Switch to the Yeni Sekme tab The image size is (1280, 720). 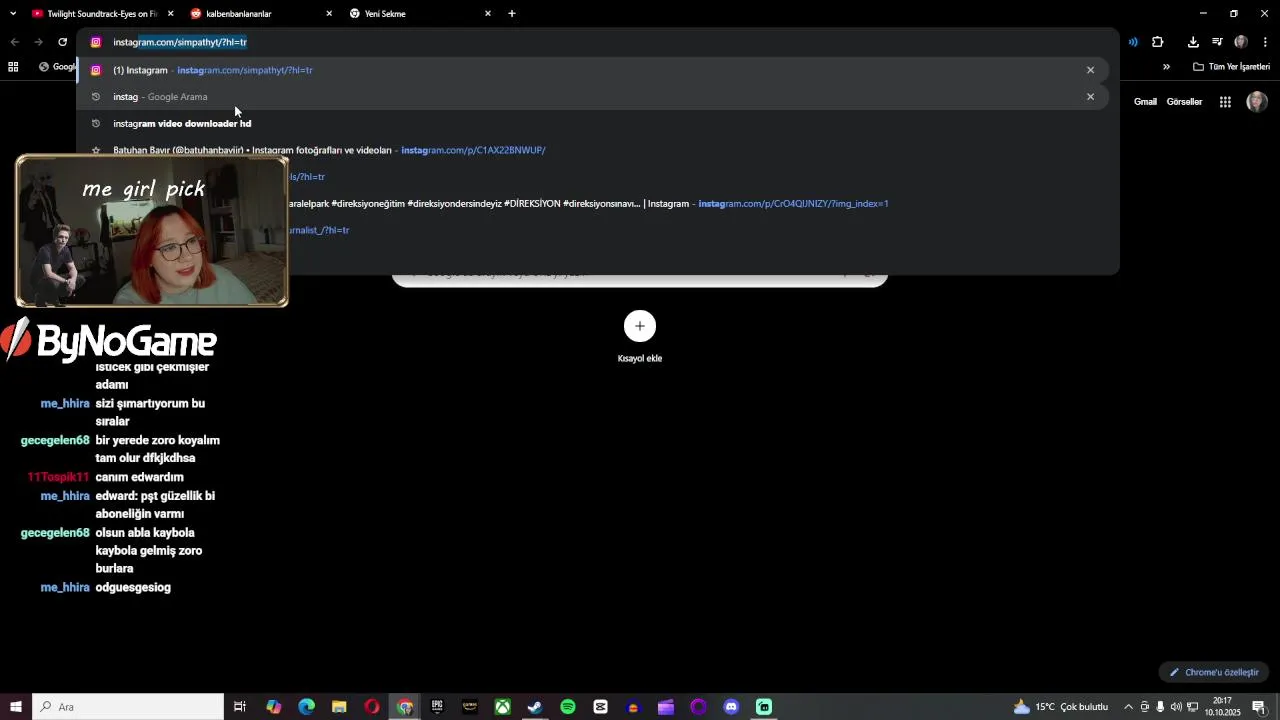pos(420,14)
